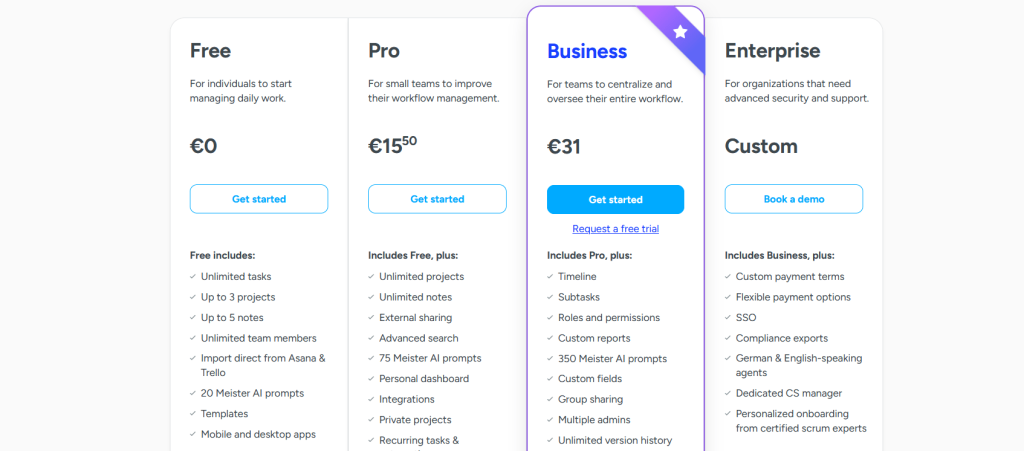Click Get started under the Free plan
This screenshot has height=451, width=1024.
[259, 199]
